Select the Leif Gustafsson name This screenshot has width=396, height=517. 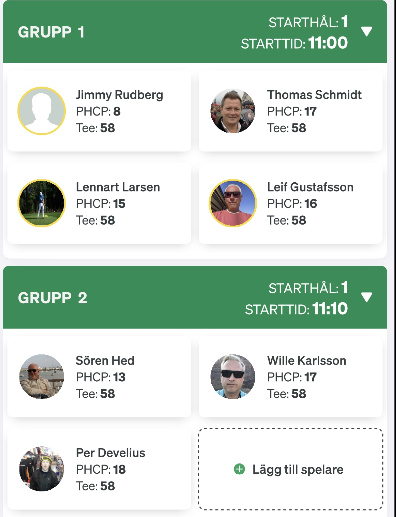click(x=310, y=187)
